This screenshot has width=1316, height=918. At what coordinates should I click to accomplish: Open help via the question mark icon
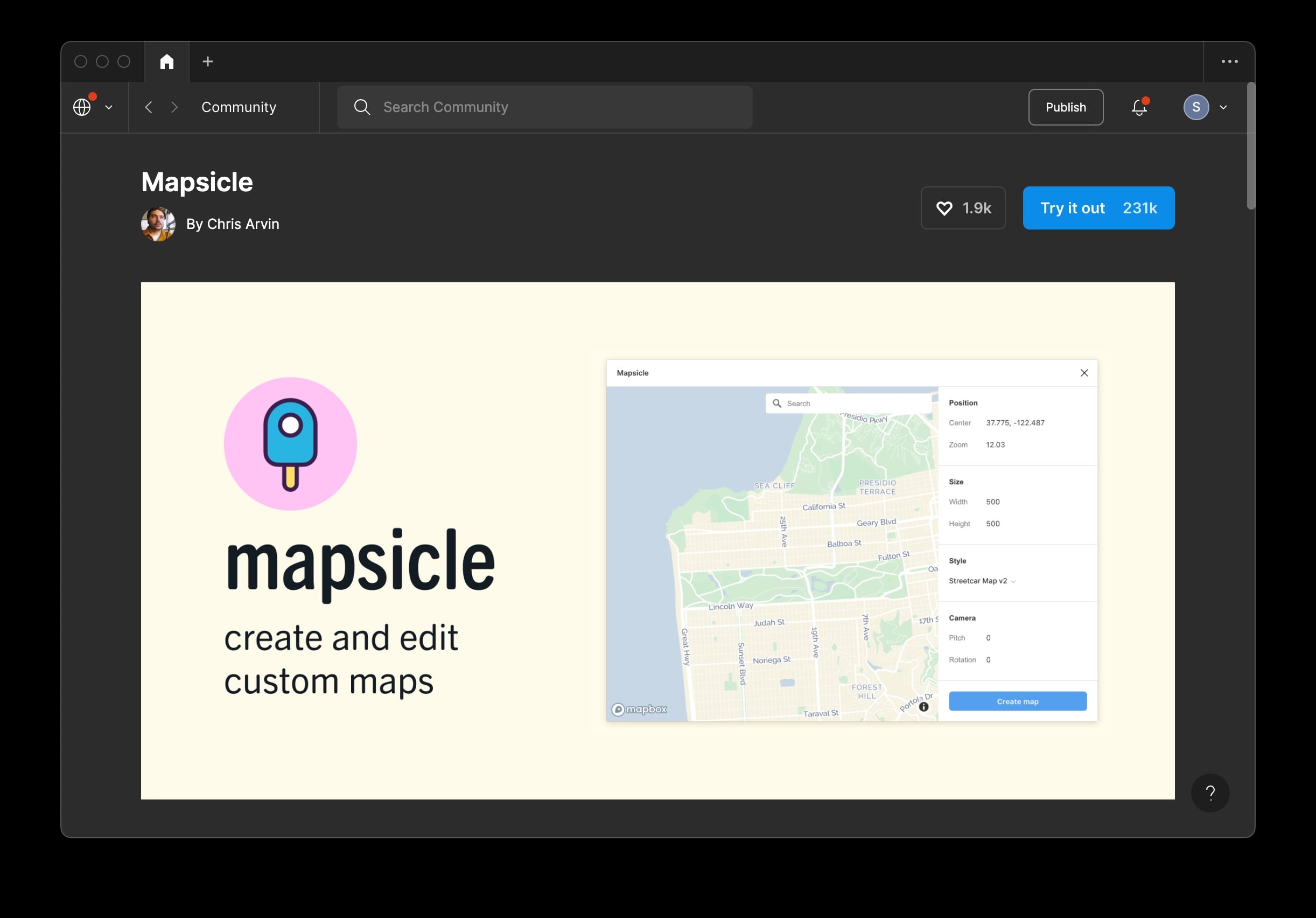pos(1210,793)
